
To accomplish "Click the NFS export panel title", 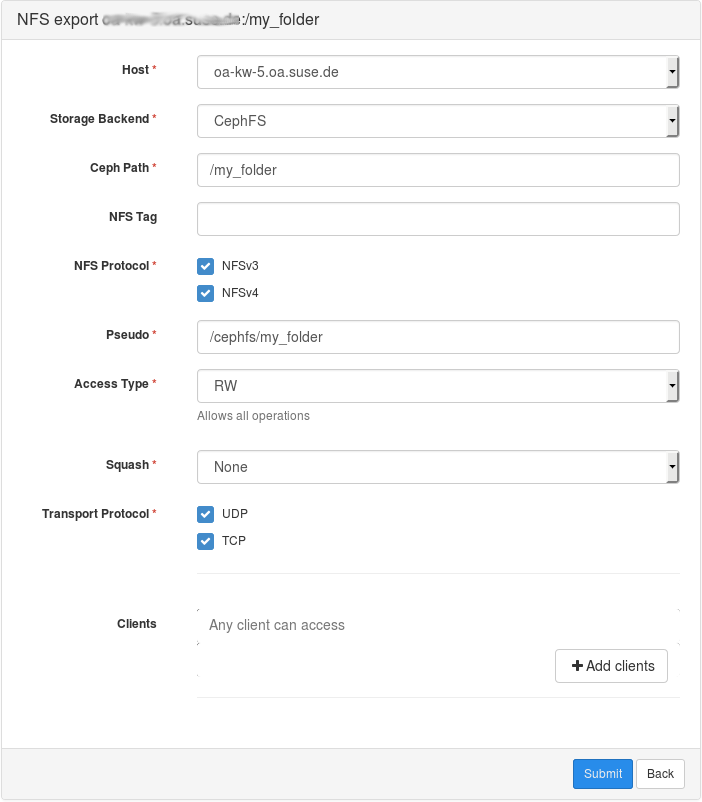I will pos(168,20).
